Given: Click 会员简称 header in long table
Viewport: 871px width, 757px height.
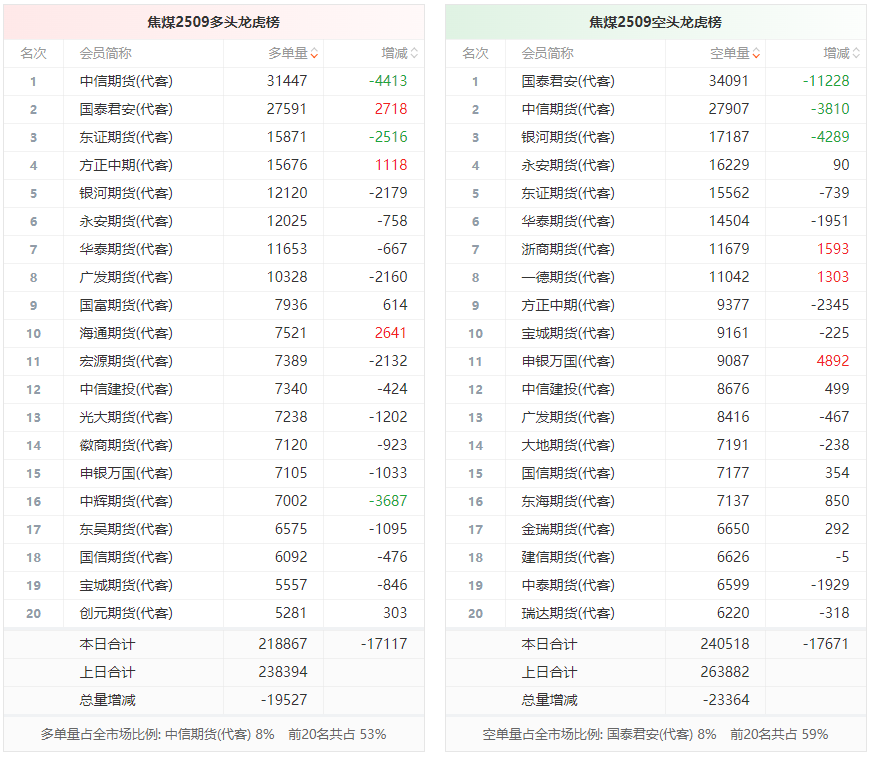Looking at the screenshot, I should tap(106, 53).
